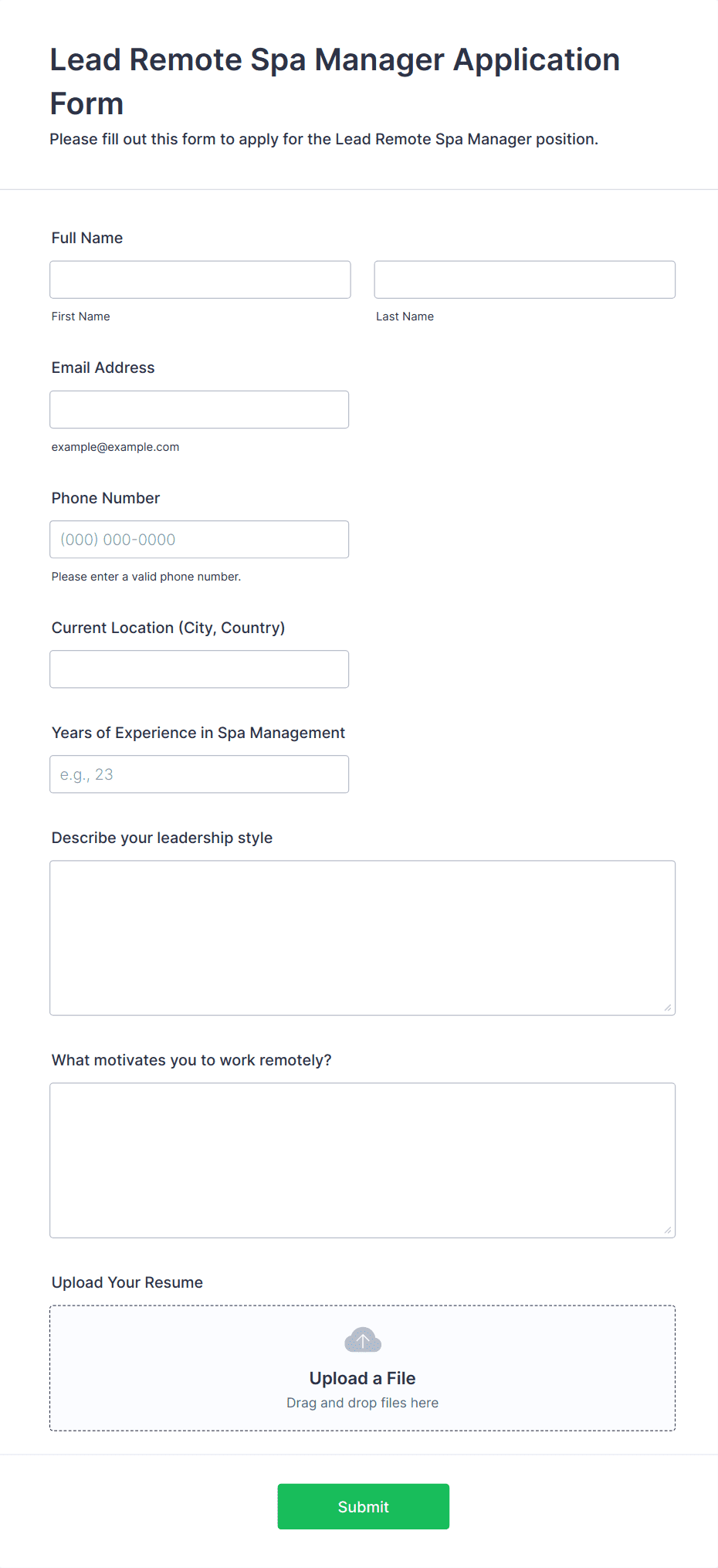Grab the leadership style textarea resize handle
718x1568 pixels.
point(668,1008)
